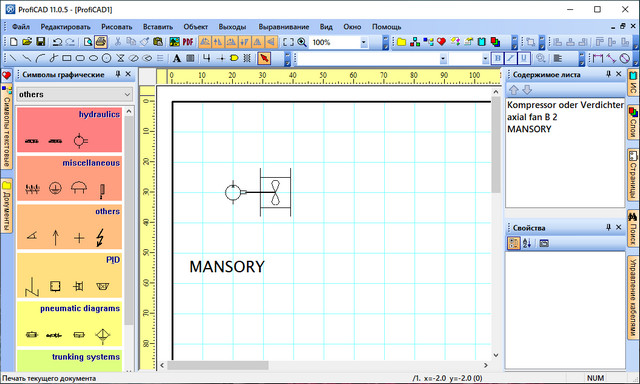This screenshot has width=640, height=384.
Task: Click the zoom magnifier icon
Action: (302, 42)
